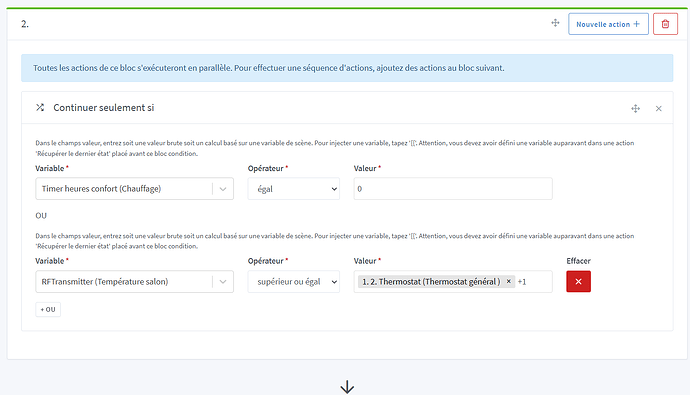
Task: Click the block number '2.' label
Action: coord(25,24)
